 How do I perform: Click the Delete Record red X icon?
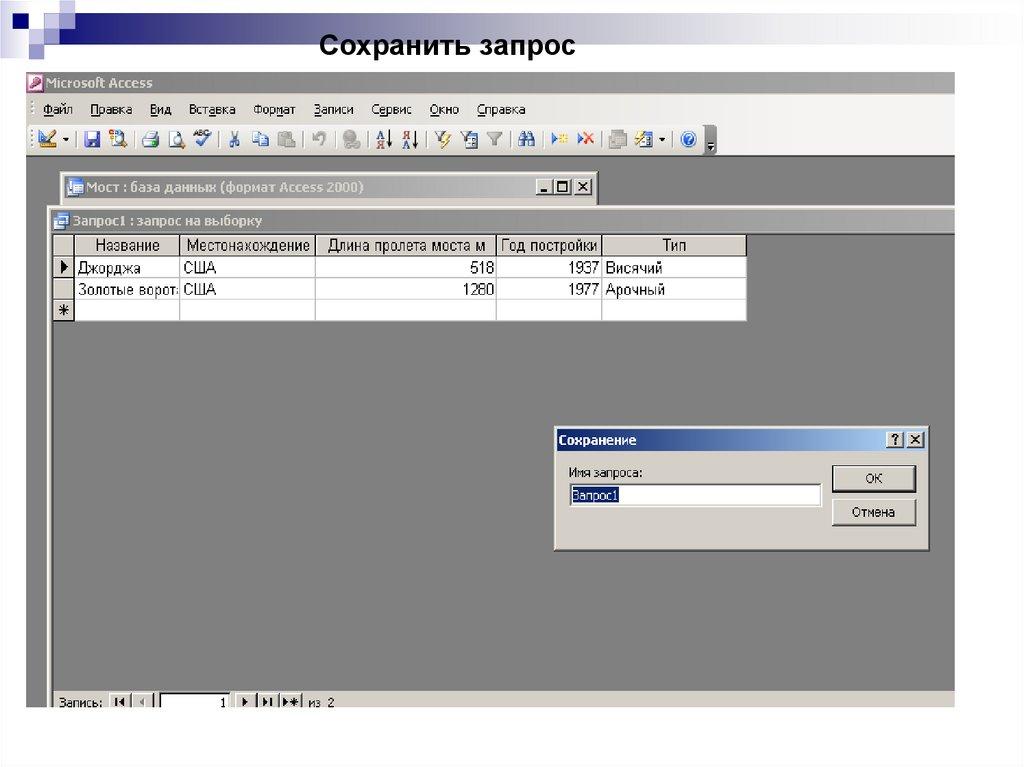pyautogui.click(x=586, y=140)
